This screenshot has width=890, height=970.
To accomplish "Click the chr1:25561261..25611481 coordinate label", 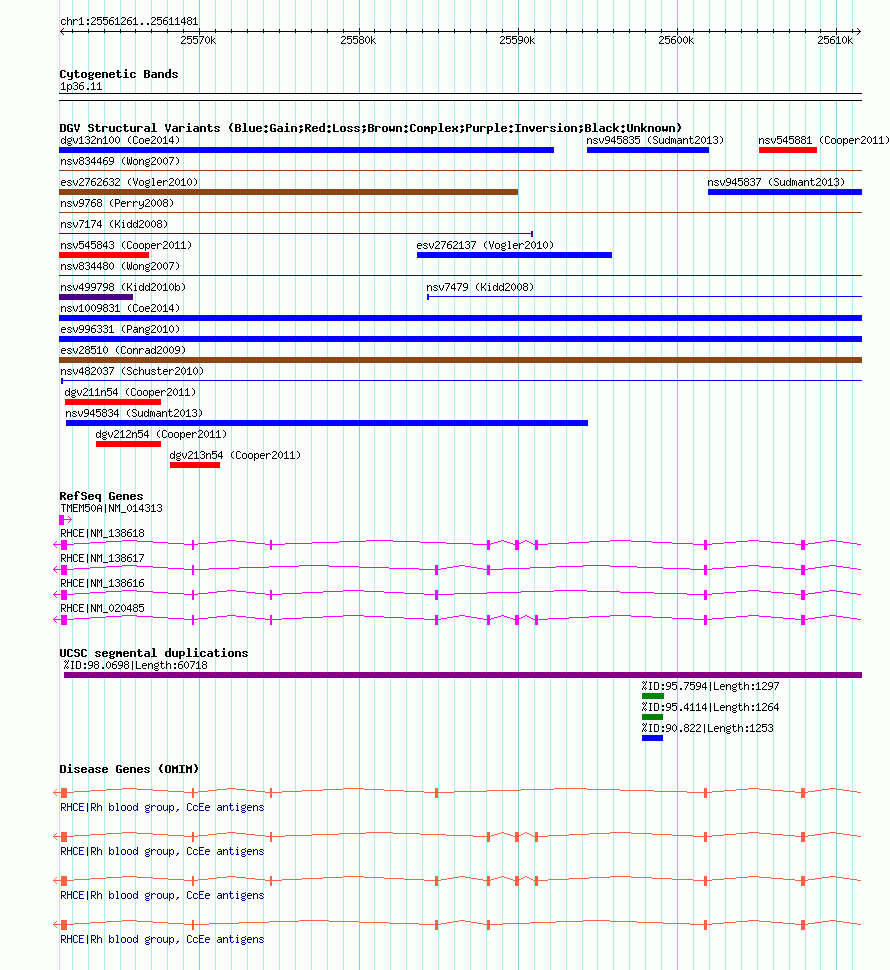I will point(129,21).
